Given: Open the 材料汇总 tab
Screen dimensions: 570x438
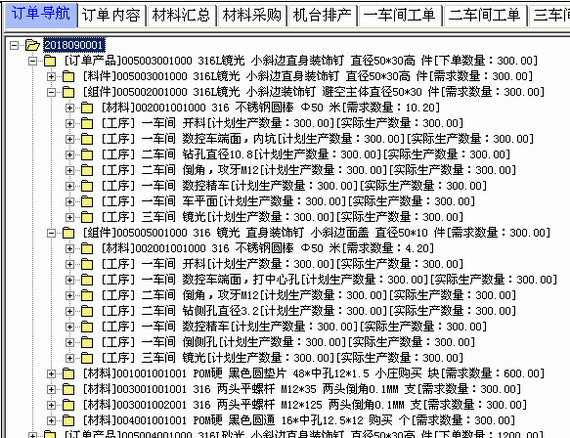Looking at the screenshot, I should 181,15.
